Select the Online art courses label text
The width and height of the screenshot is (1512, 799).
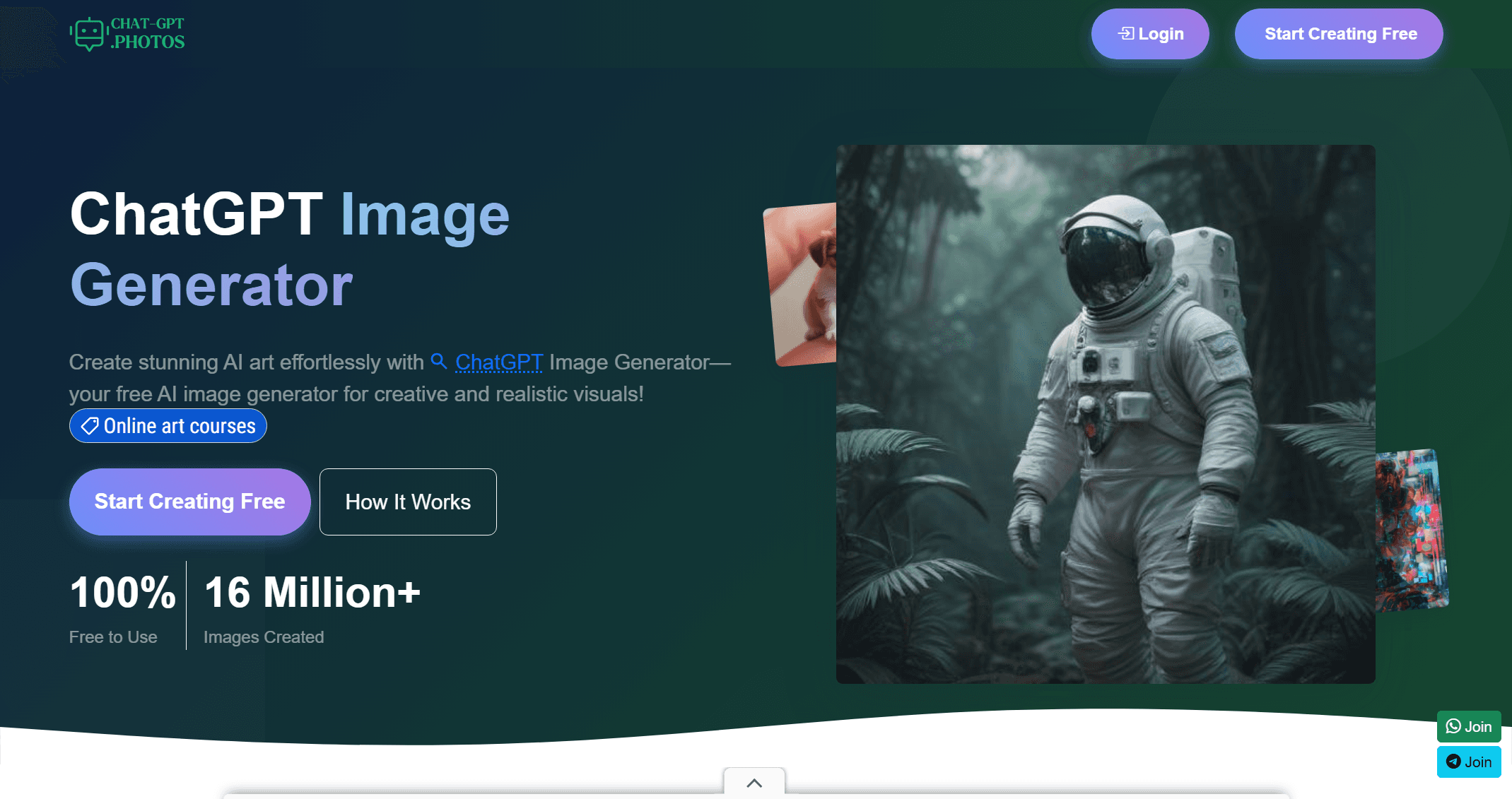click(180, 426)
